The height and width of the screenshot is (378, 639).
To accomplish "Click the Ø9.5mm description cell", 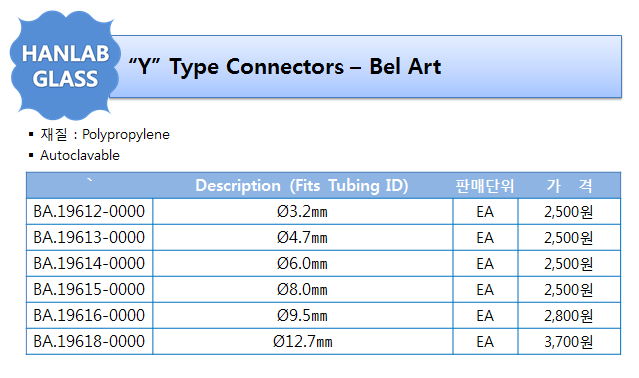I will (302, 316).
